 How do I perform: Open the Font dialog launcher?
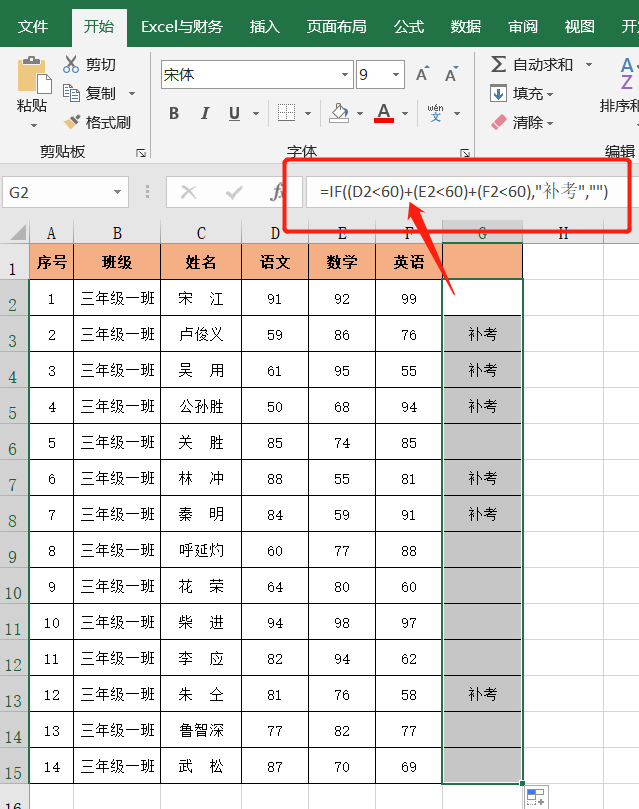[465, 153]
